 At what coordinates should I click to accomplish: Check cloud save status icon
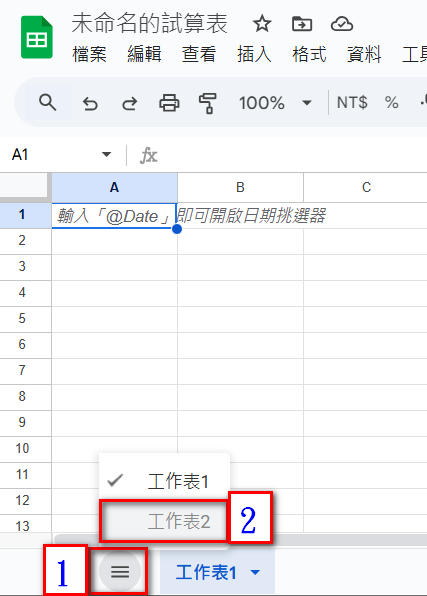[342, 24]
